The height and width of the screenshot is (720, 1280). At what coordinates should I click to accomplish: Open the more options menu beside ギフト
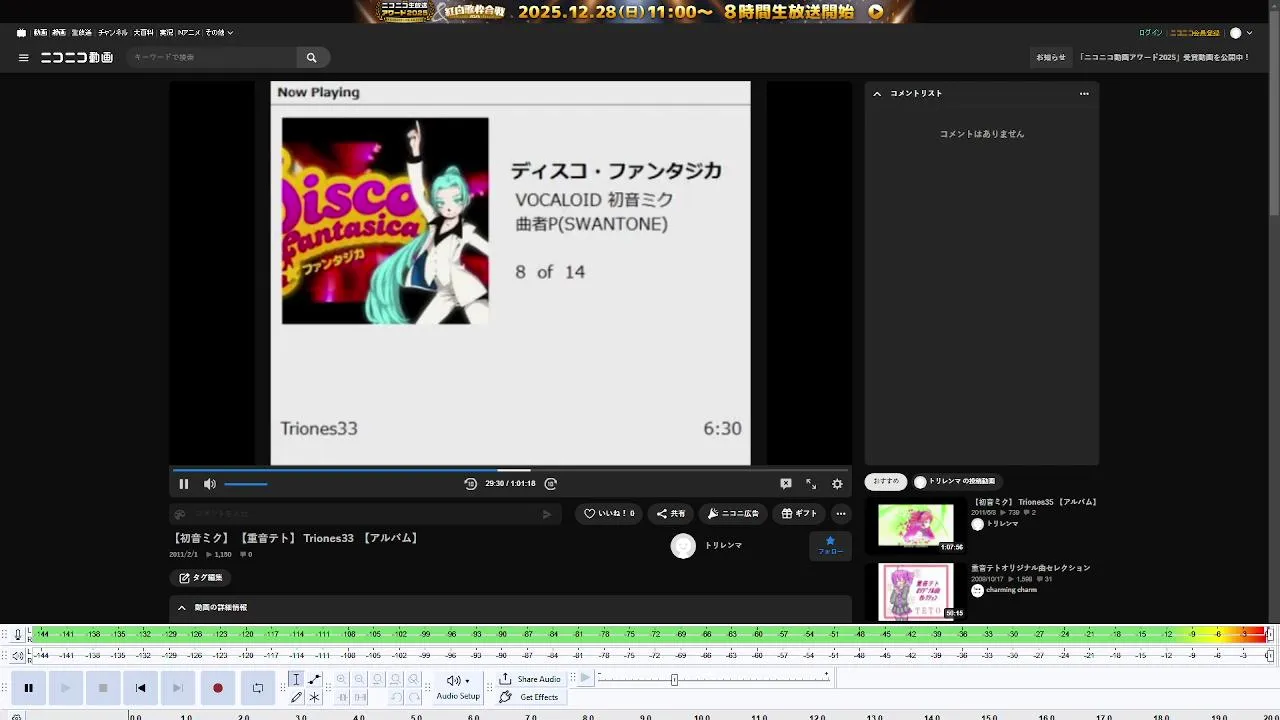click(x=841, y=514)
